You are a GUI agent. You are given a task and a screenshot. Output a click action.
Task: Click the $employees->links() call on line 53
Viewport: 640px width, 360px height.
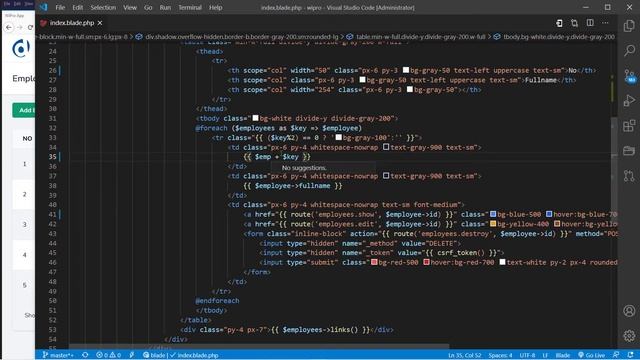click(320, 329)
